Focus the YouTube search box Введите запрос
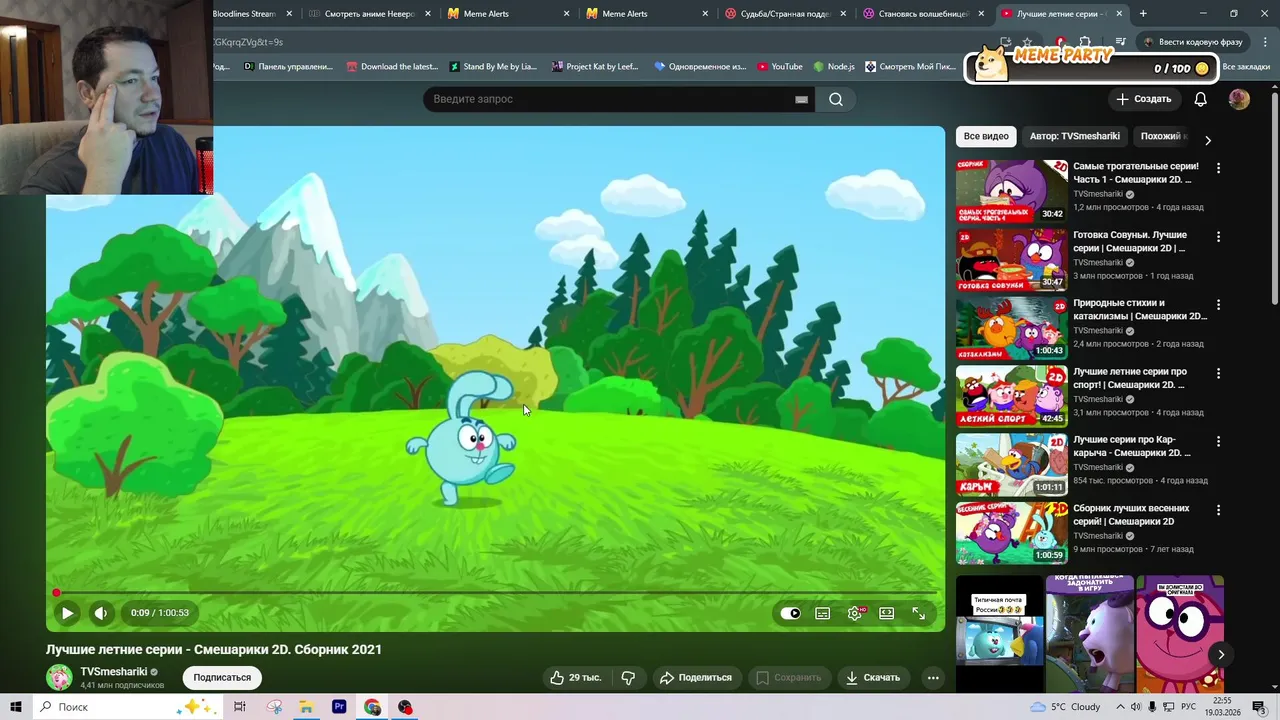Screen dimensions: 1280x720 point(610,99)
